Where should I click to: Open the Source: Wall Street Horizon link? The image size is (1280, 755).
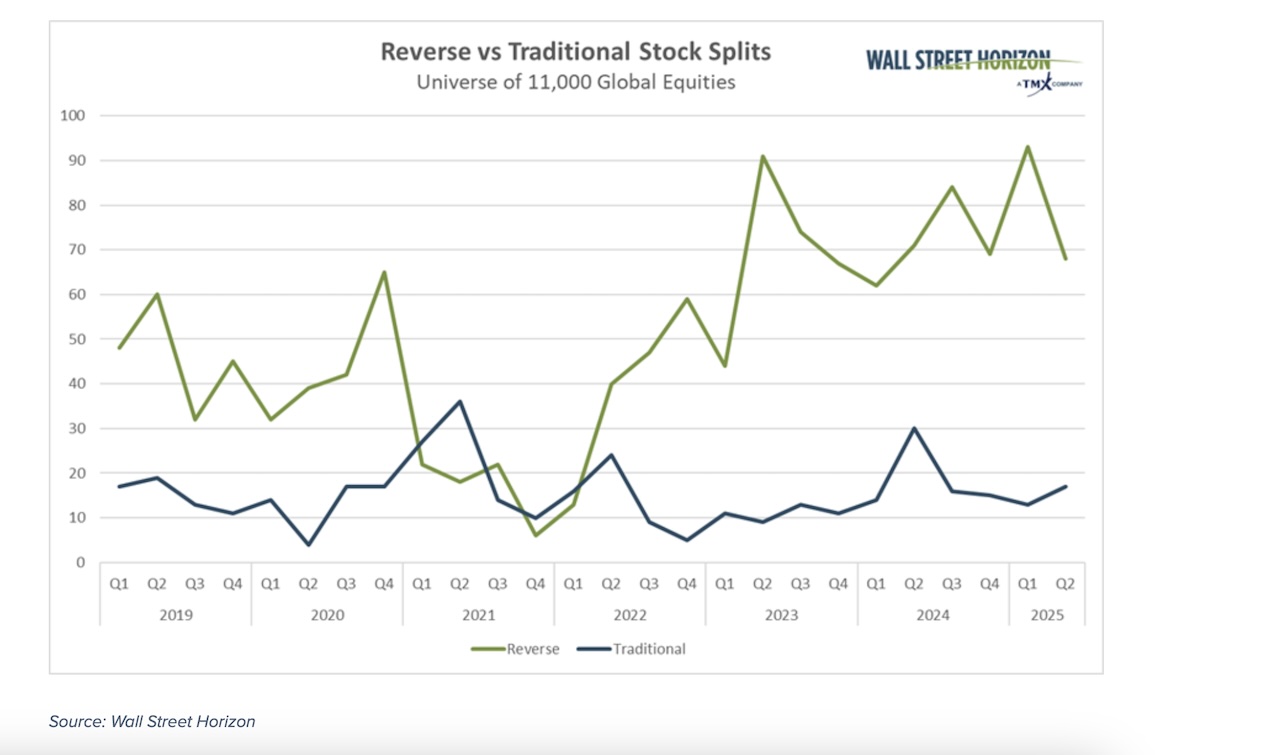pos(153,720)
